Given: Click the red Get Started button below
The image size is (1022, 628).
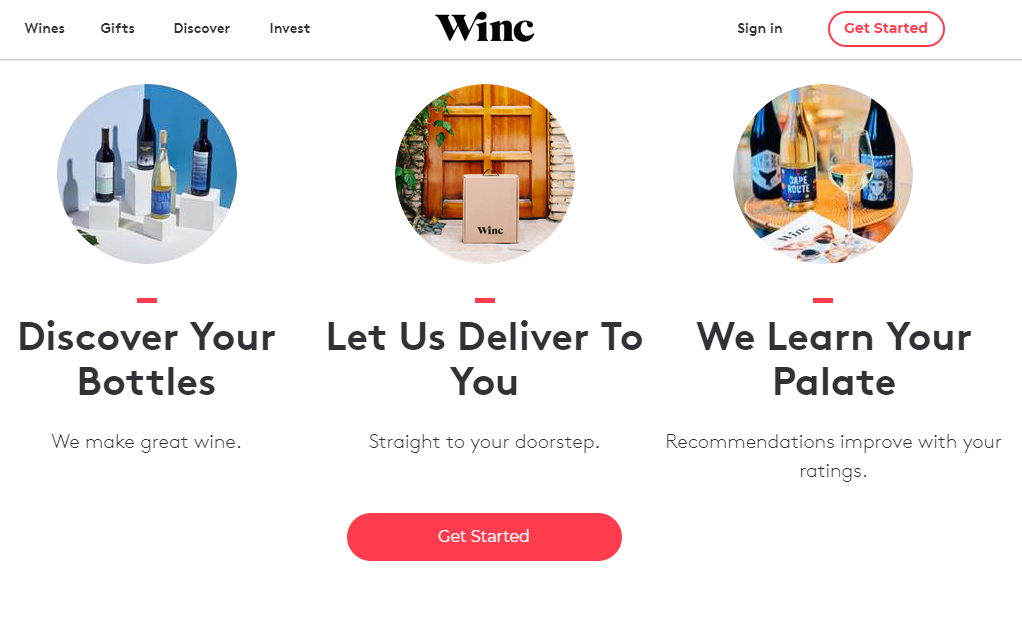Looking at the screenshot, I should 484,537.
